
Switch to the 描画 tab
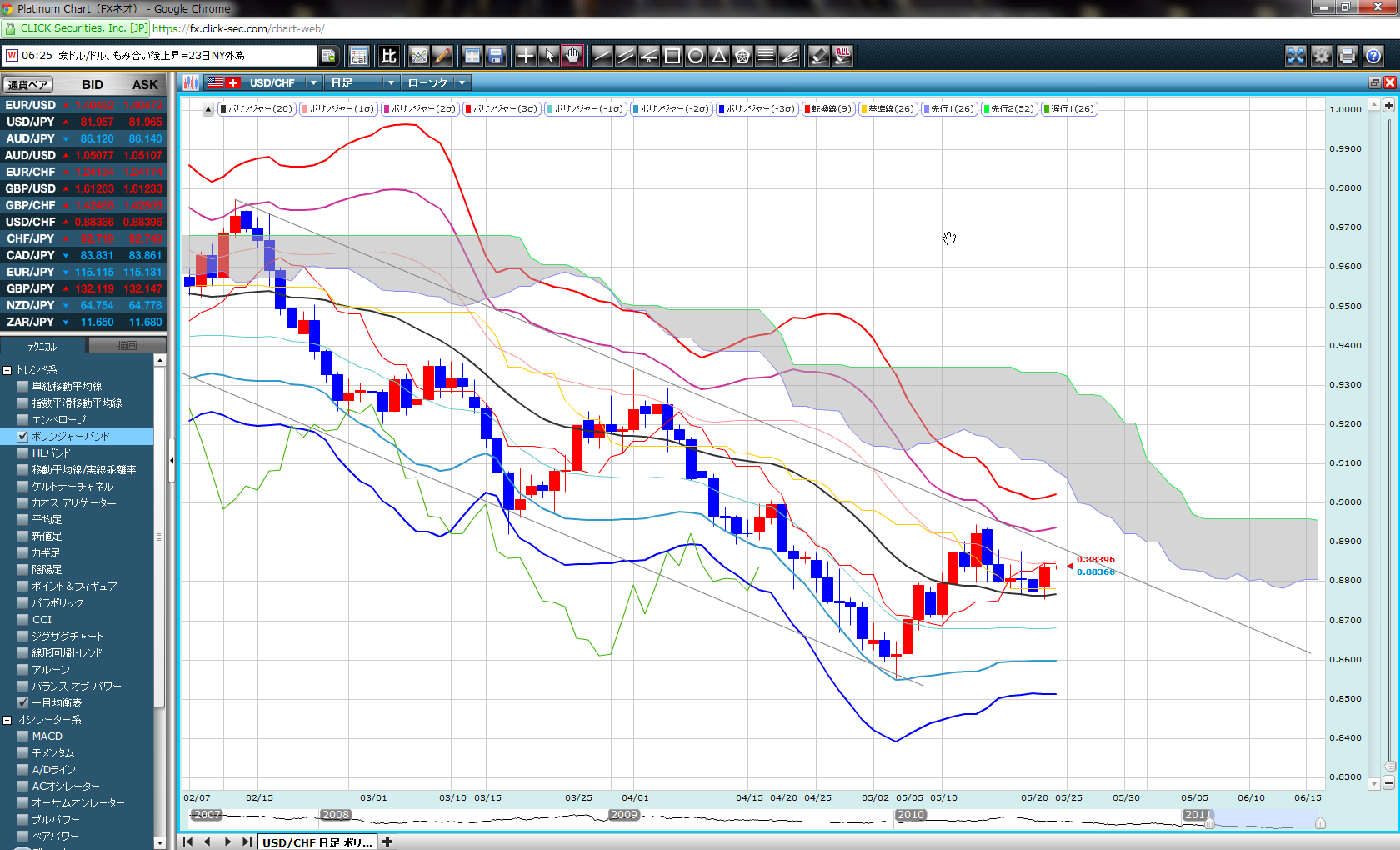[x=127, y=345]
